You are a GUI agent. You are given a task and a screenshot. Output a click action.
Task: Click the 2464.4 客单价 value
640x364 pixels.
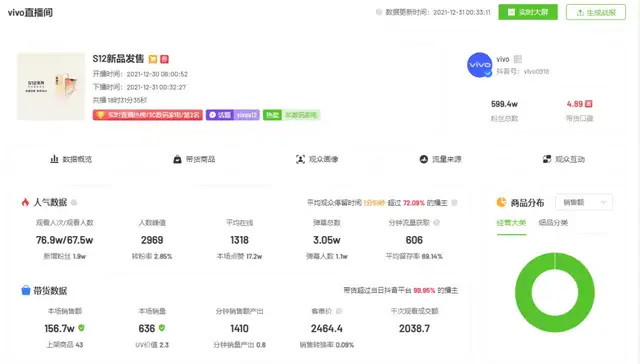(x=327, y=328)
